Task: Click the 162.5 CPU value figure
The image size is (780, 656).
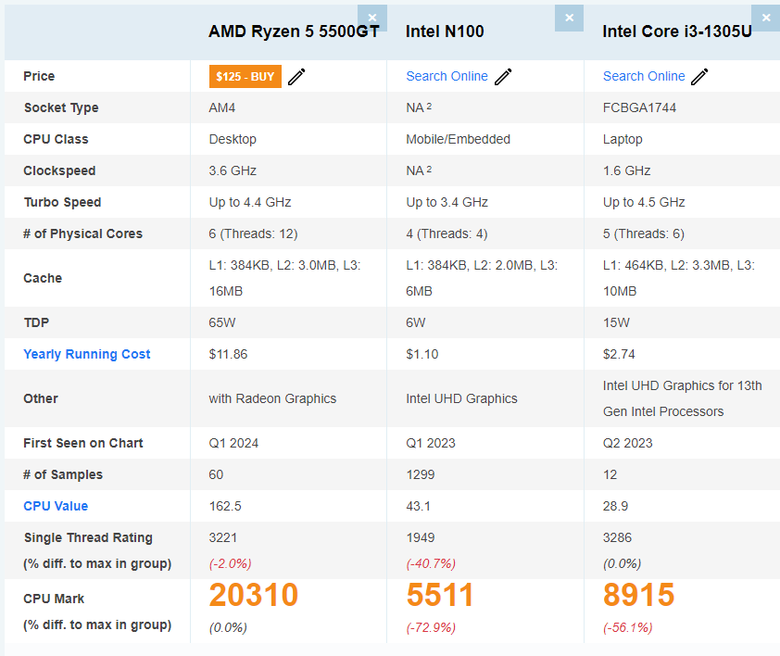Action: tap(225, 506)
